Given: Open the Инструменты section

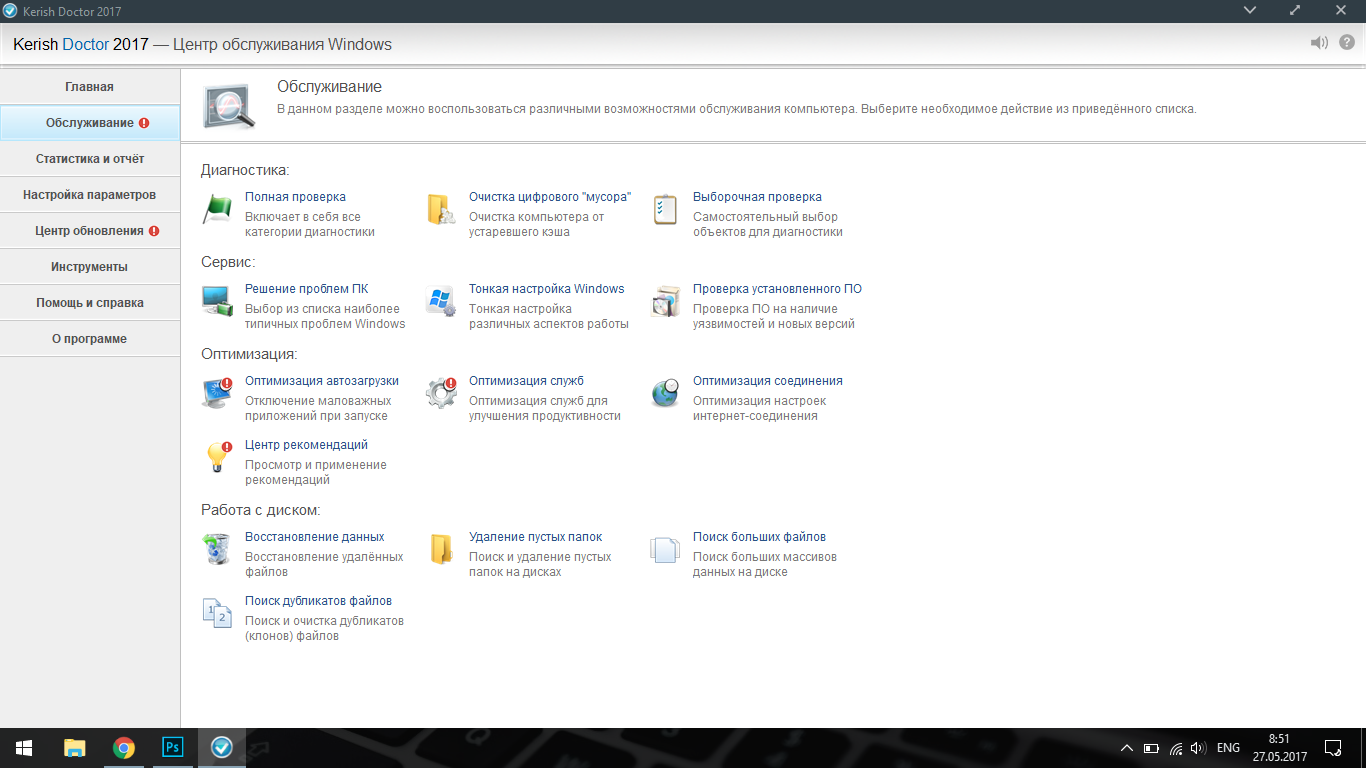Looking at the screenshot, I should [90, 267].
